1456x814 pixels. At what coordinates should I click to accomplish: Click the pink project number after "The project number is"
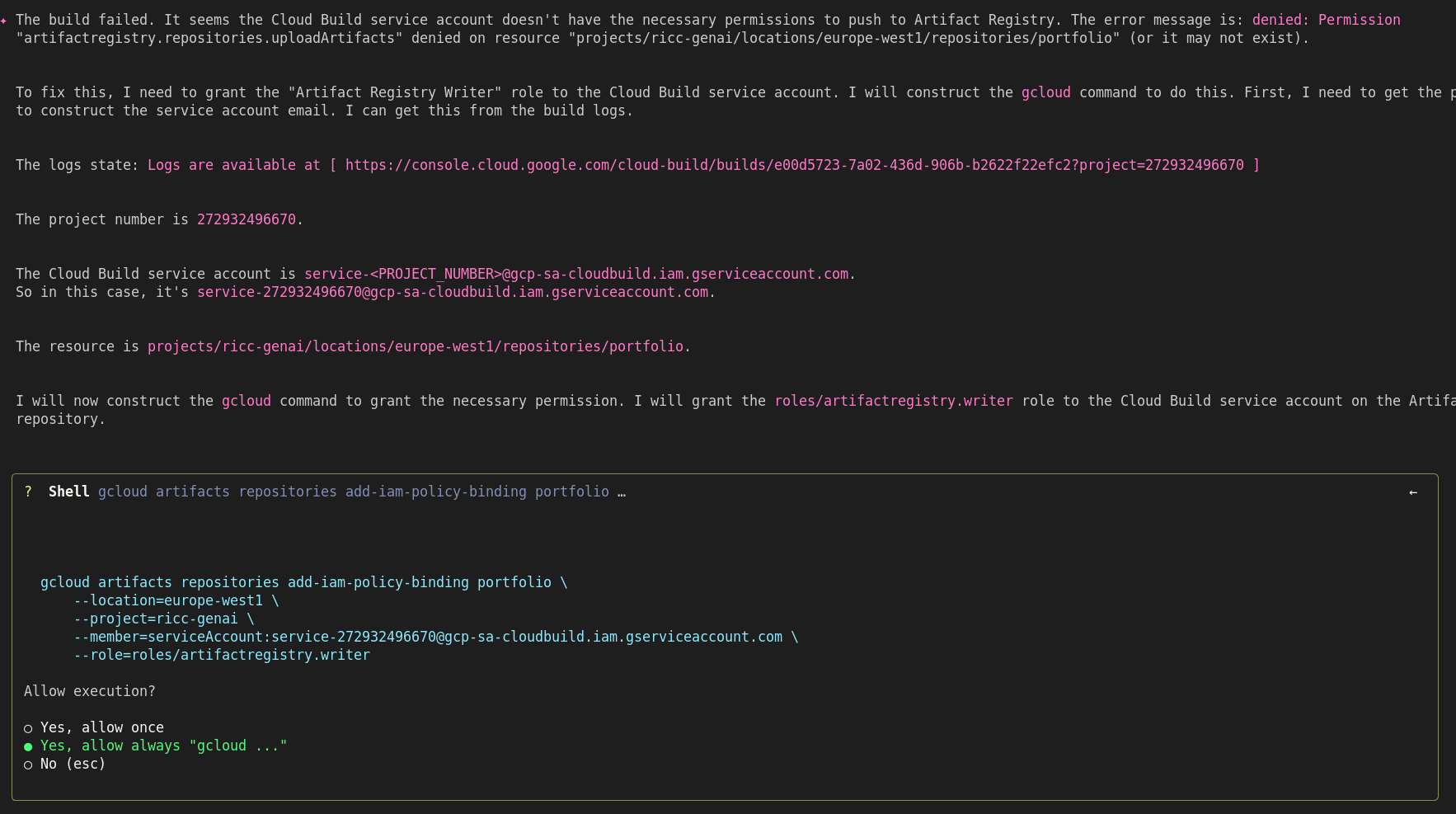[x=246, y=219]
